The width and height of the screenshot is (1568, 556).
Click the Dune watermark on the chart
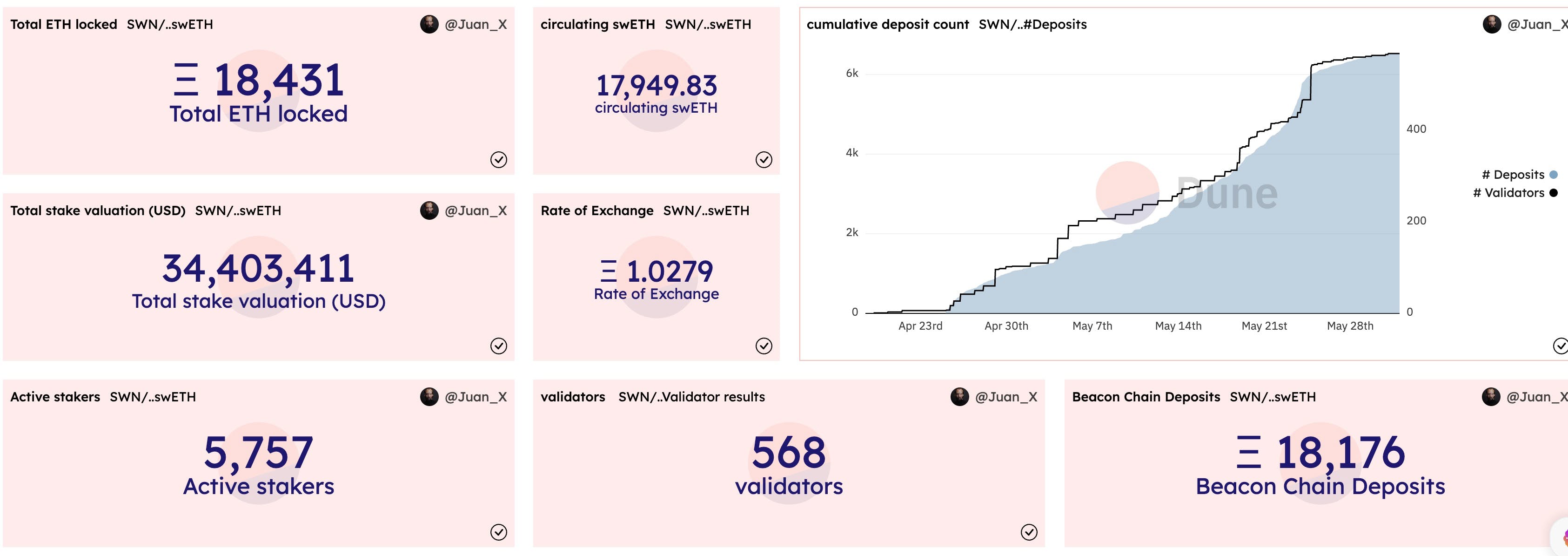tap(1226, 194)
